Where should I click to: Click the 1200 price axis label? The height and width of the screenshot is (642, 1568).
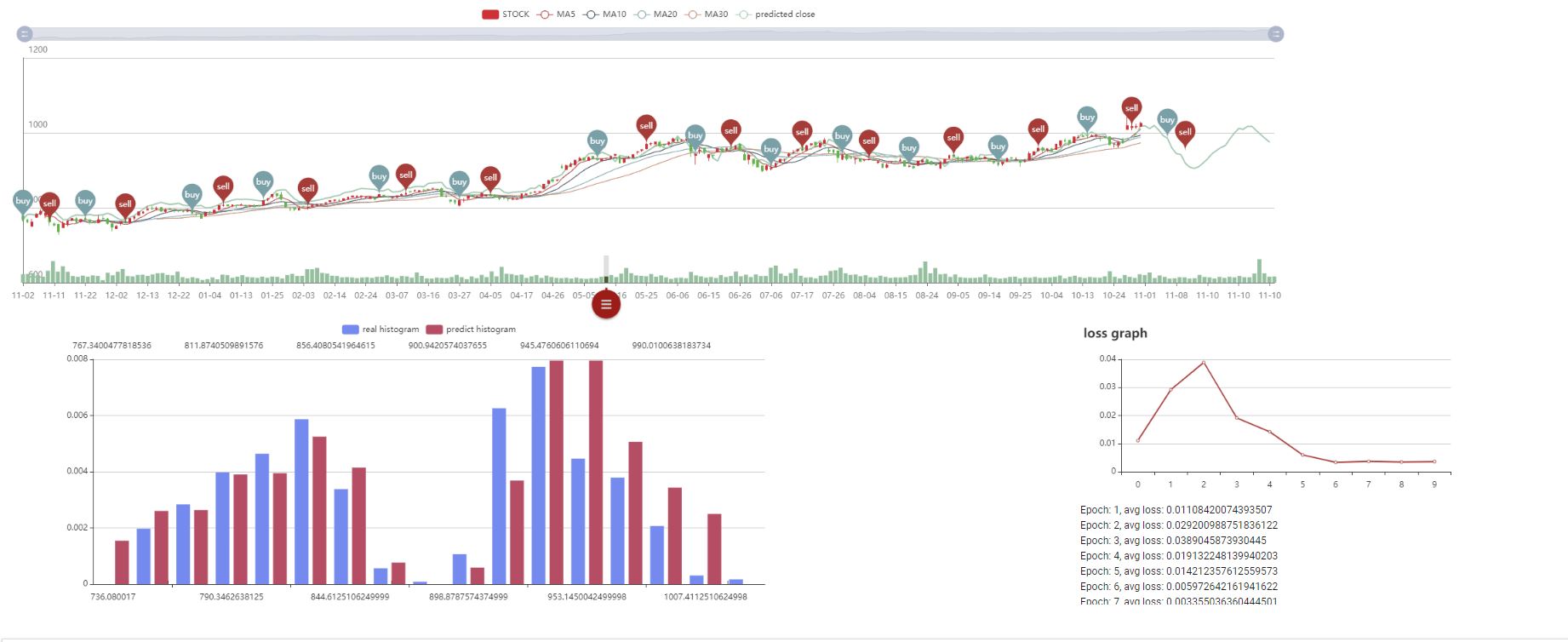38,49
